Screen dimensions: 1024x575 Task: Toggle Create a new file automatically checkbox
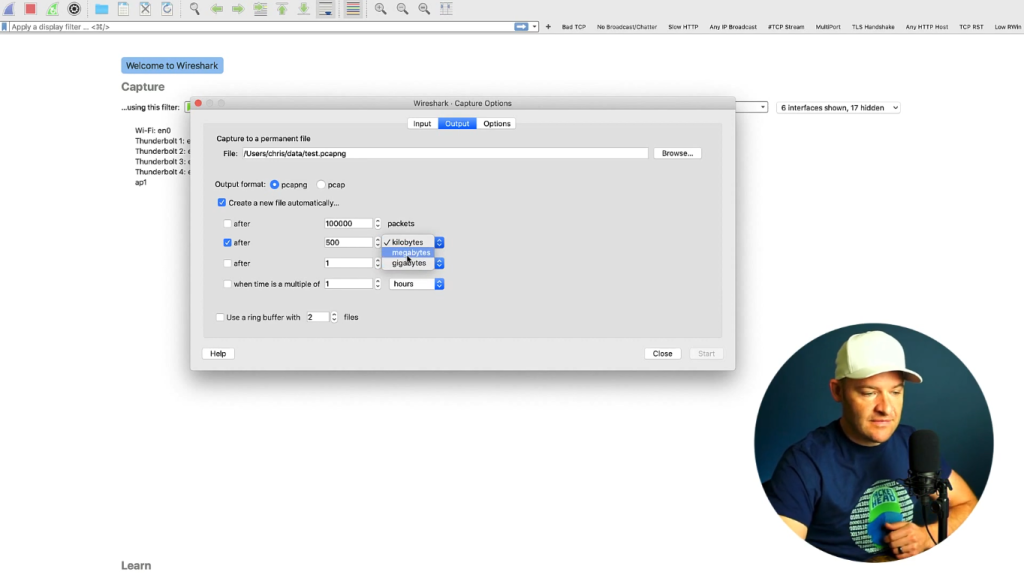tap(221, 203)
